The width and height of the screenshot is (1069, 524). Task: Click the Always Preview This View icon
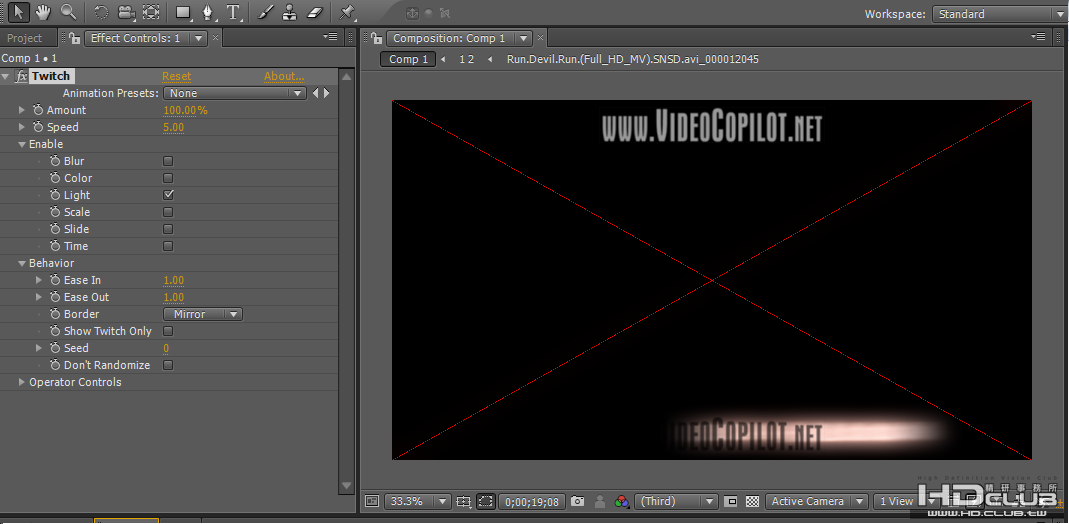372,501
